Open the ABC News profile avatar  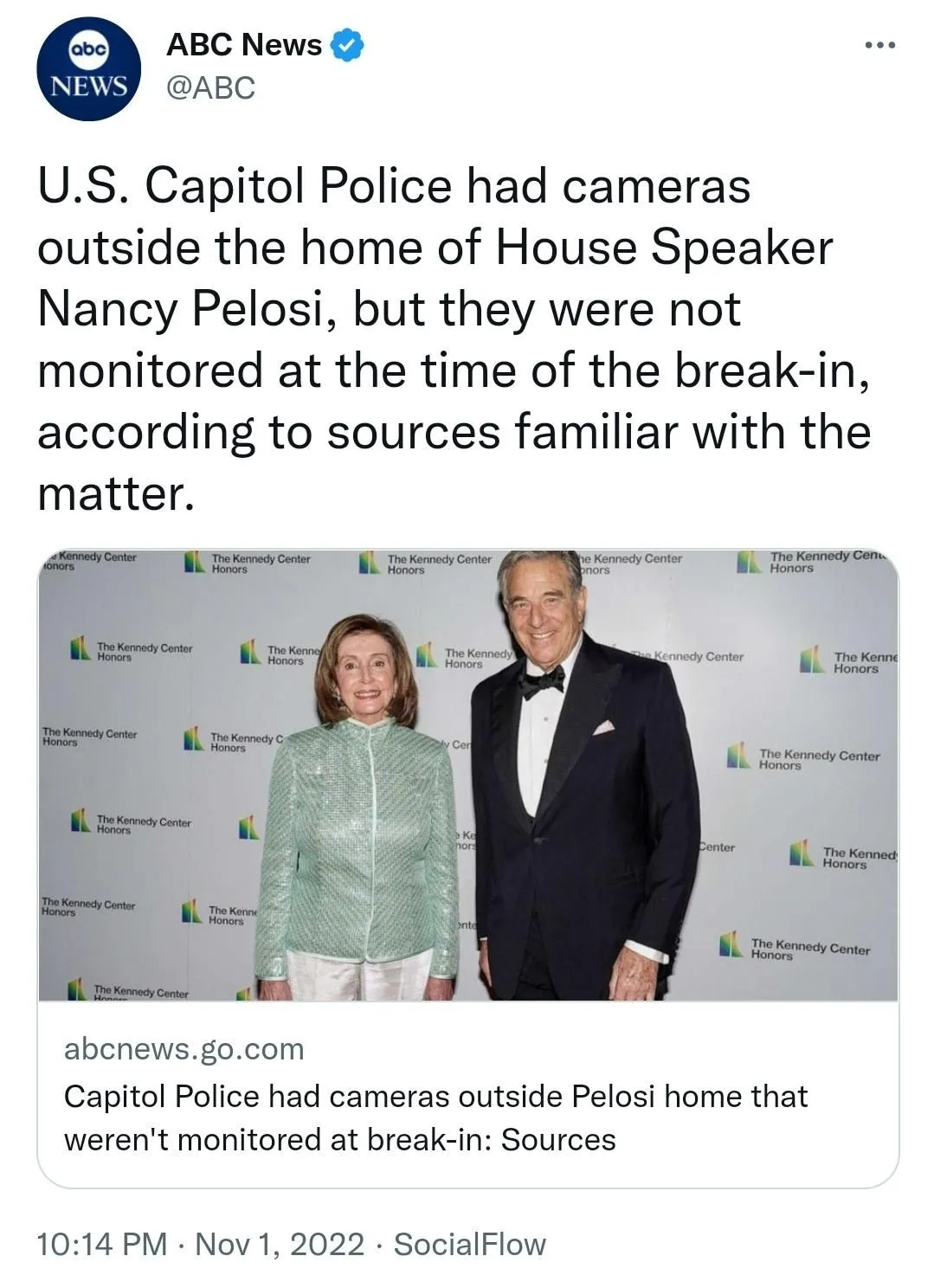coord(88,69)
